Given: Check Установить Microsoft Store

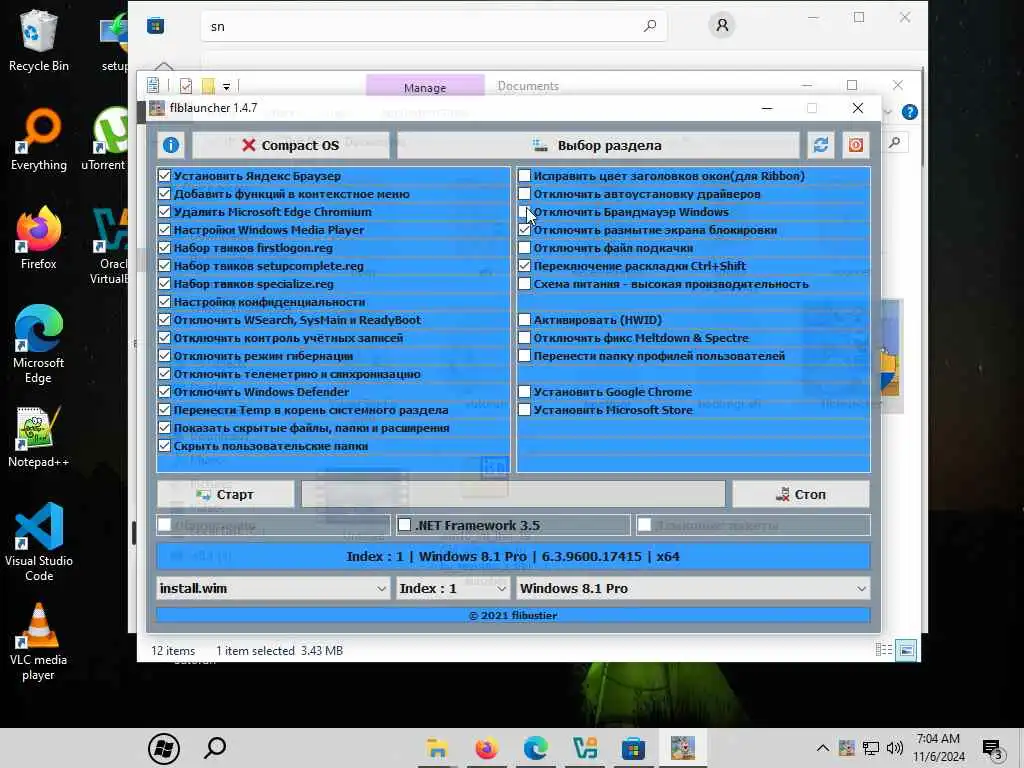Looking at the screenshot, I should [524, 409].
